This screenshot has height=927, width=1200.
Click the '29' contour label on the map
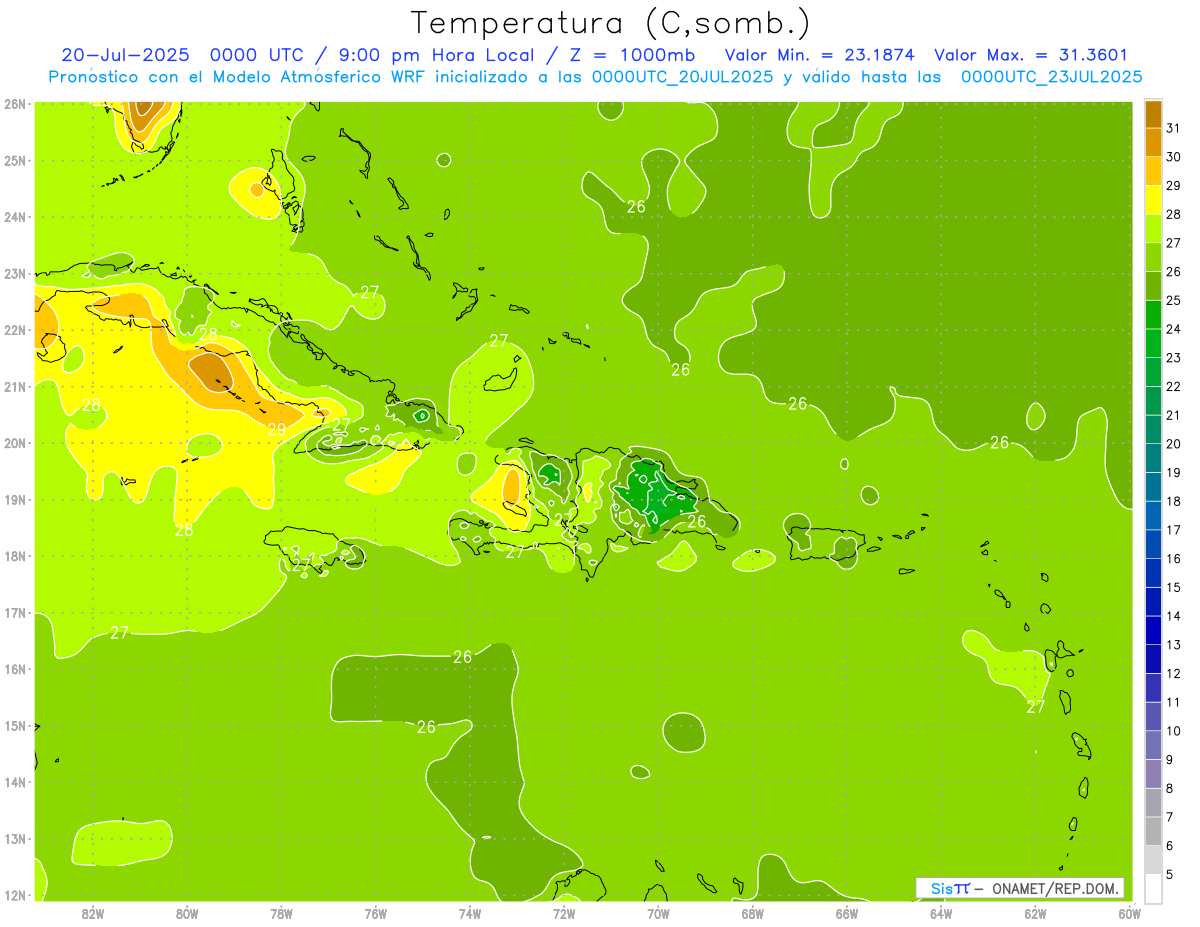(277, 430)
